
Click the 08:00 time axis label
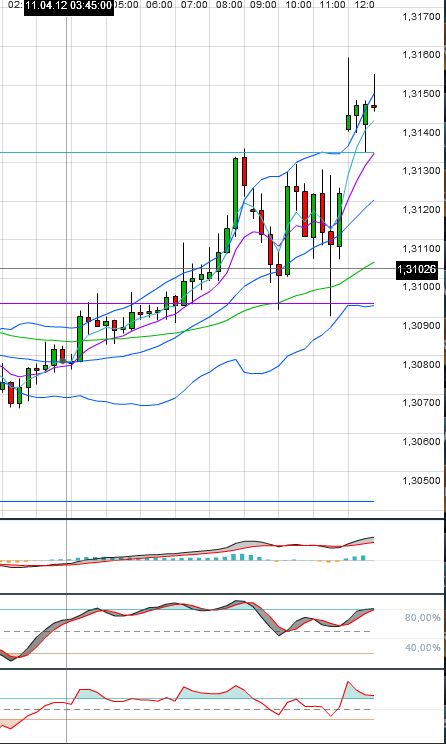point(229,5)
